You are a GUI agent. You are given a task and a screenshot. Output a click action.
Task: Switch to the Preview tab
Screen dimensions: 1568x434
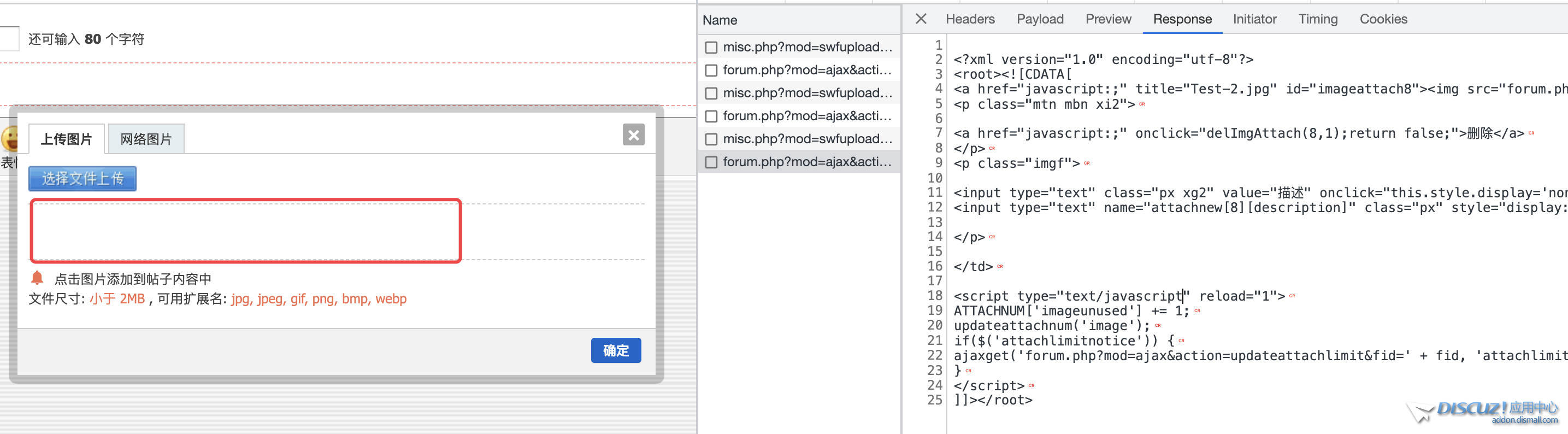1108,19
